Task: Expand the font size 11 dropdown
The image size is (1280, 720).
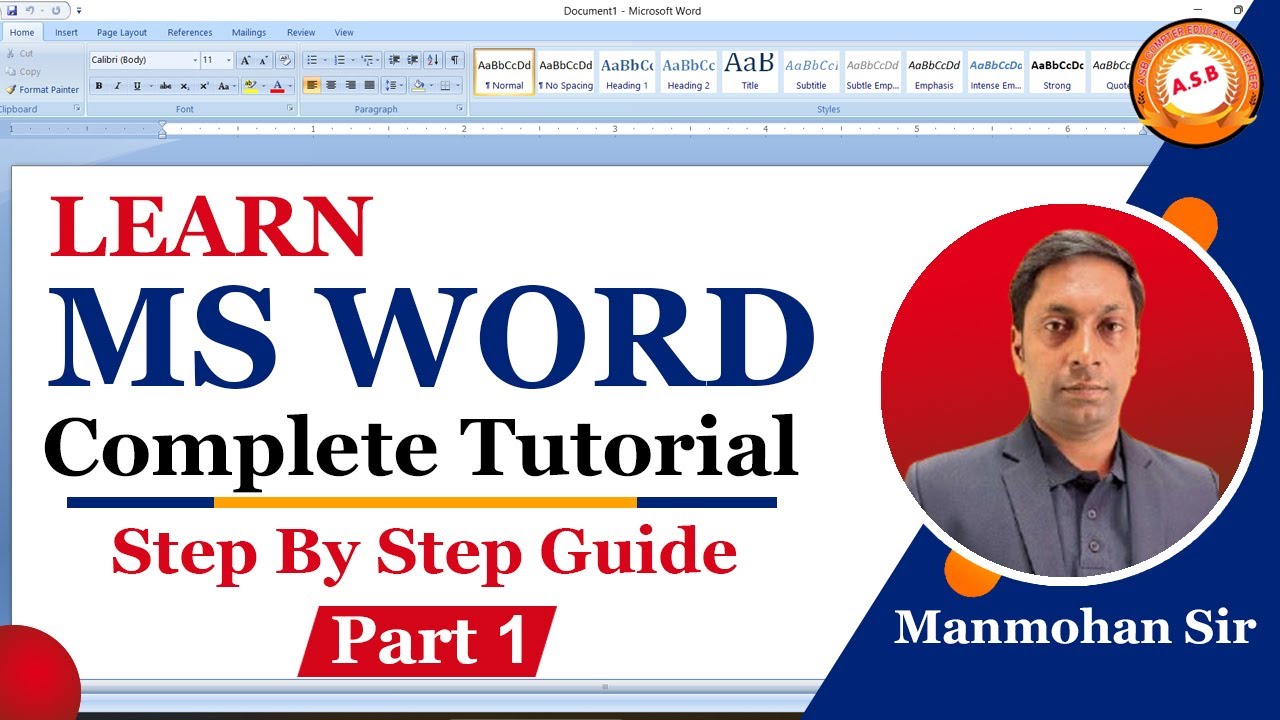Action: (x=229, y=60)
